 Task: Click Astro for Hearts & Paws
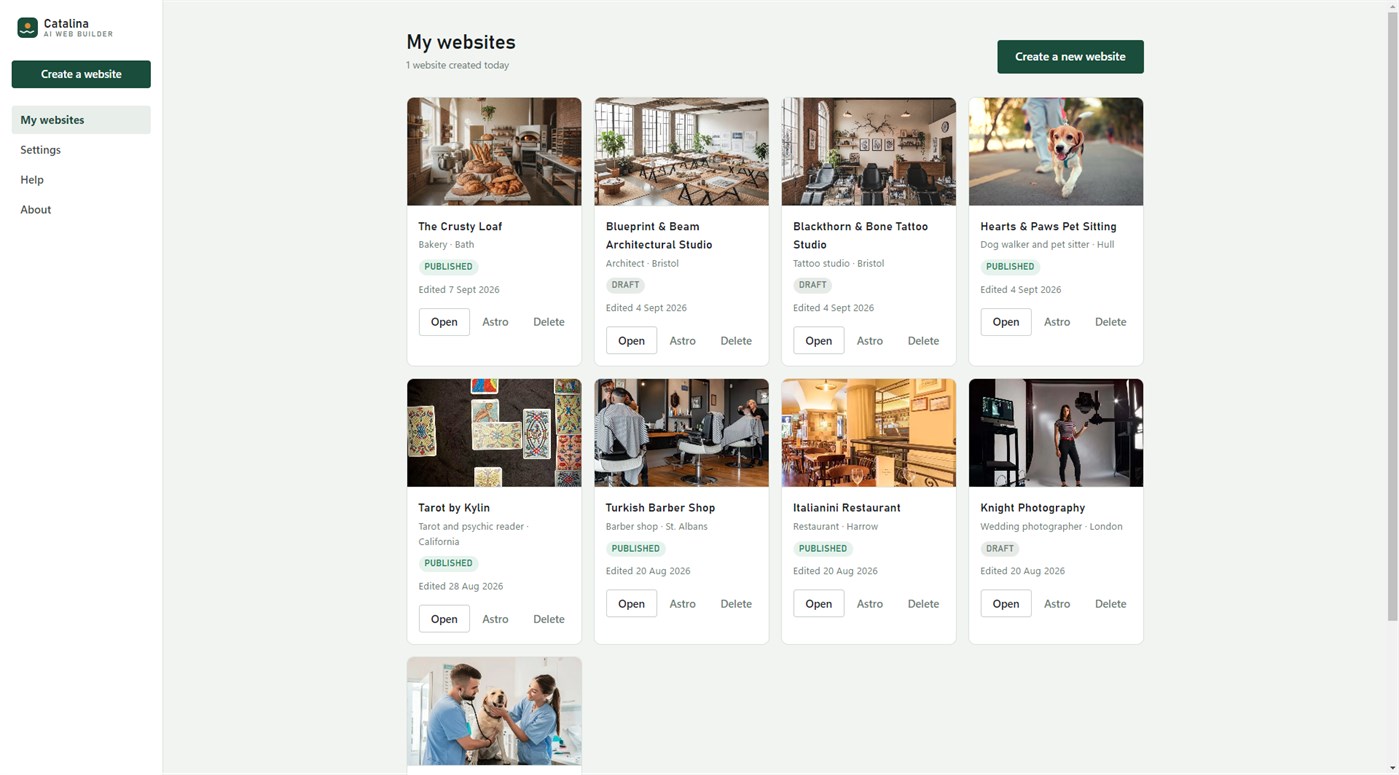coord(1057,322)
